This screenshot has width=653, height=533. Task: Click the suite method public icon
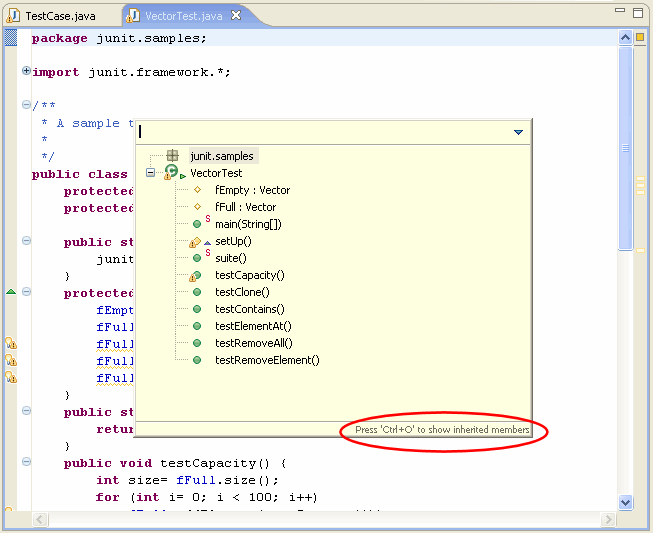click(x=197, y=258)
